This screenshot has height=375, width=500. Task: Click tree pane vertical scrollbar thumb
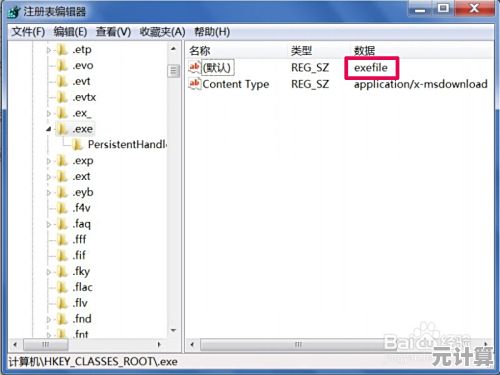click(x=173, y=71)
